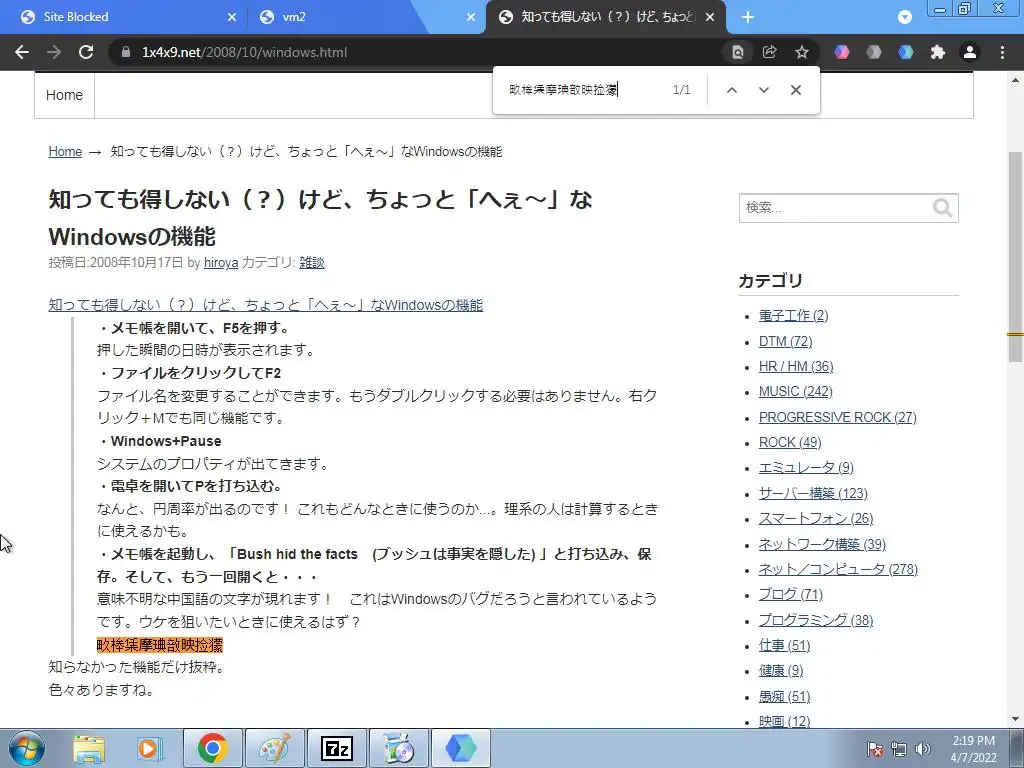Open the ブログ (71) category

[791, 594]
